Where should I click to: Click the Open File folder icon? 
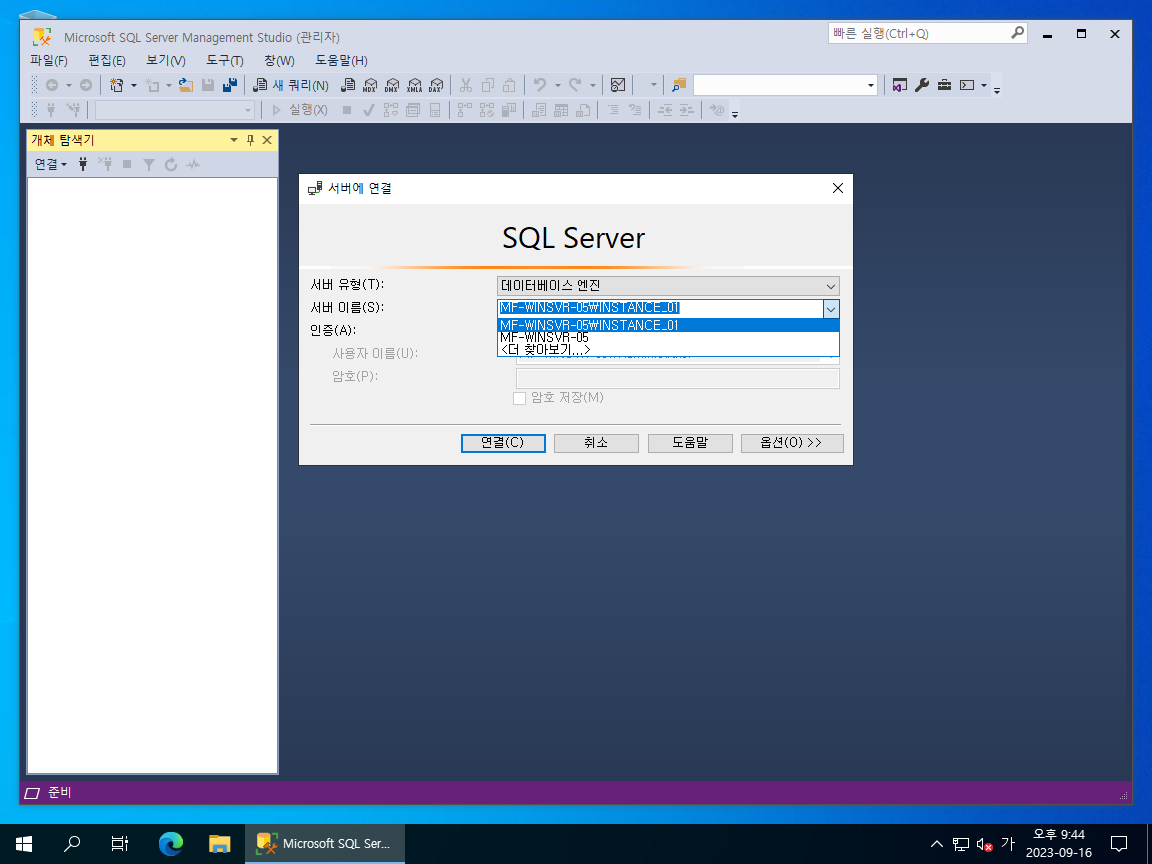(186, 85)
